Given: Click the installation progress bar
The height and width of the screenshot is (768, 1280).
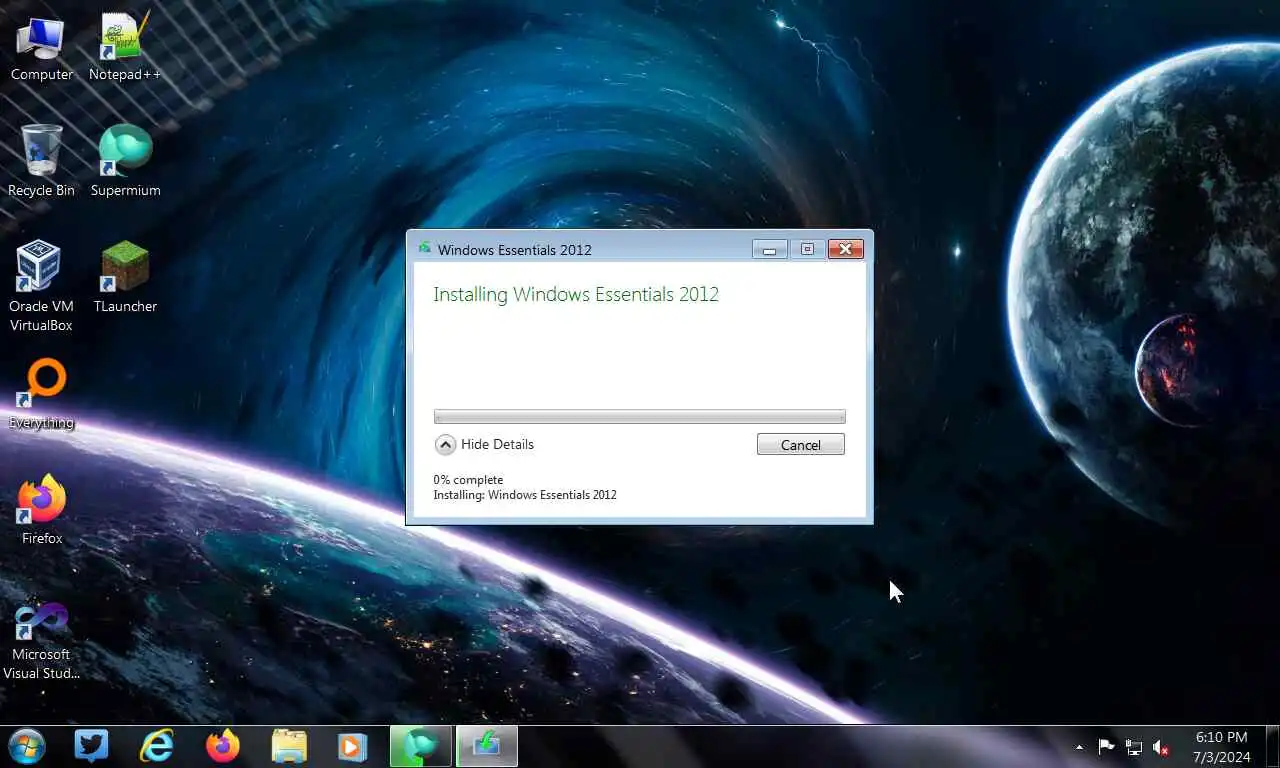Looking at the screenshot, I should [640, 417].
